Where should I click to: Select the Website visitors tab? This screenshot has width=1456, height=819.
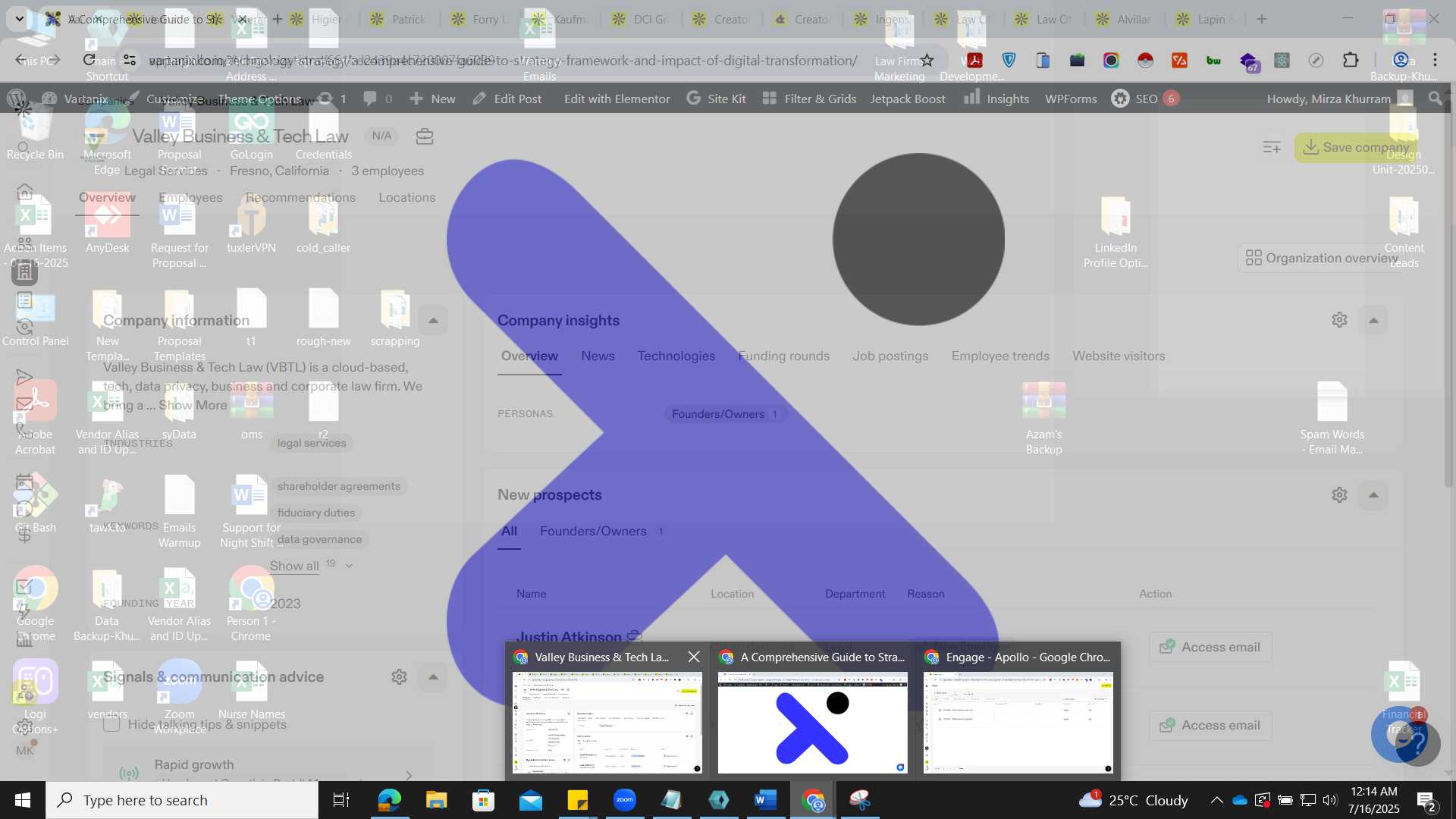tap(1119, 356)
